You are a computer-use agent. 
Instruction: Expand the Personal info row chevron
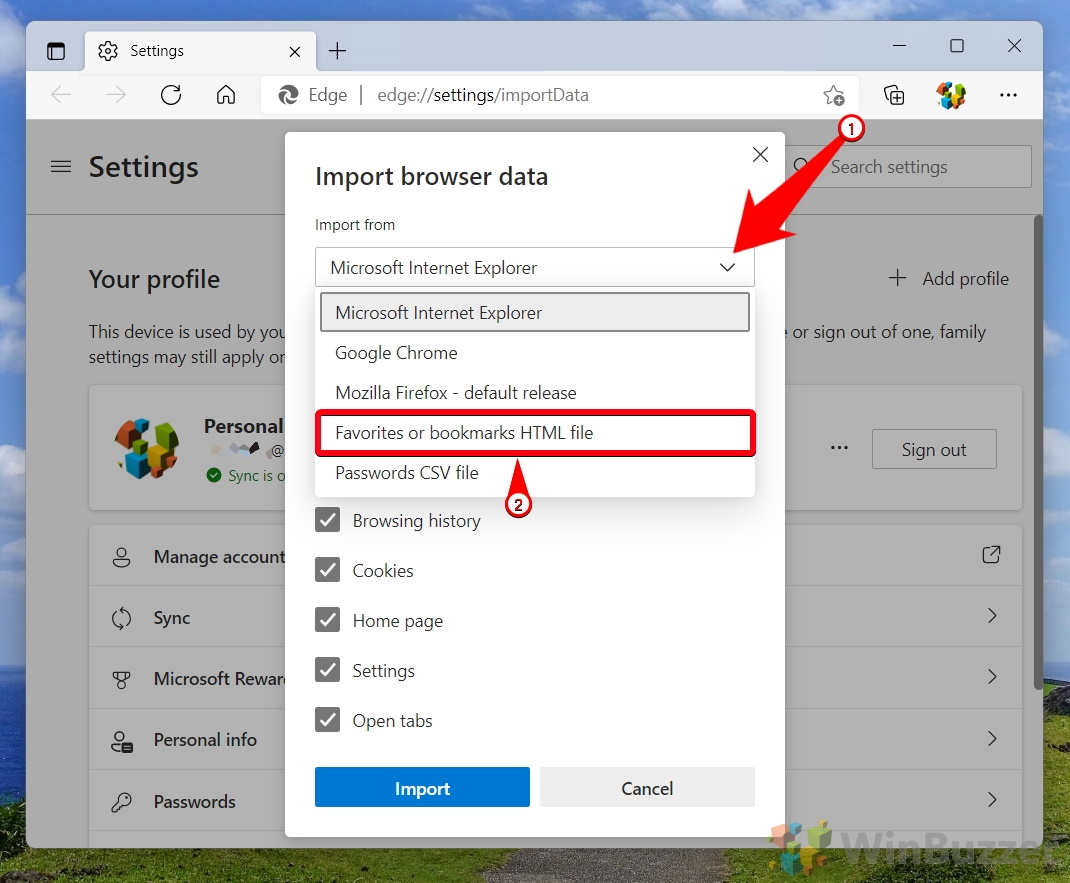pos(992,738)
